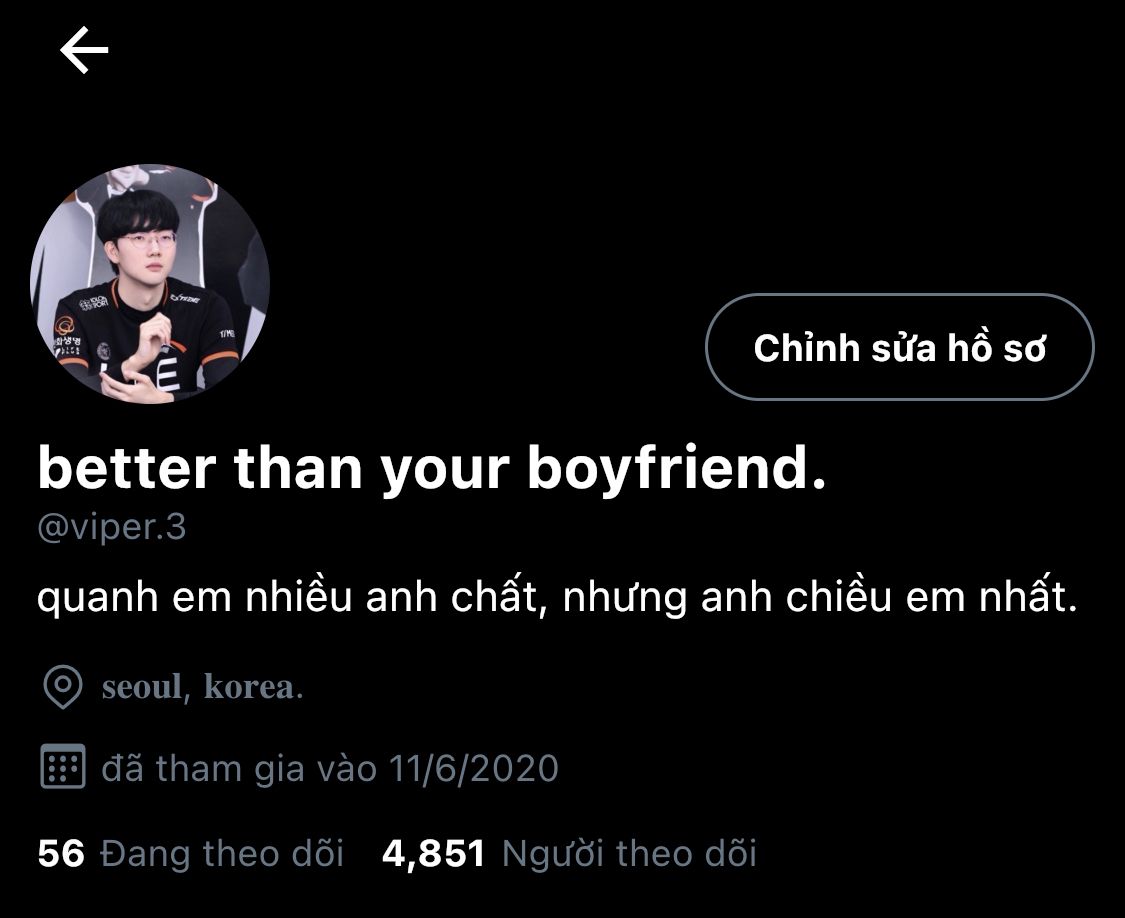This screenshot has width=1125, height=918.
Task: Click the @viper.3 username handle
Action: (x=112, y=528)
